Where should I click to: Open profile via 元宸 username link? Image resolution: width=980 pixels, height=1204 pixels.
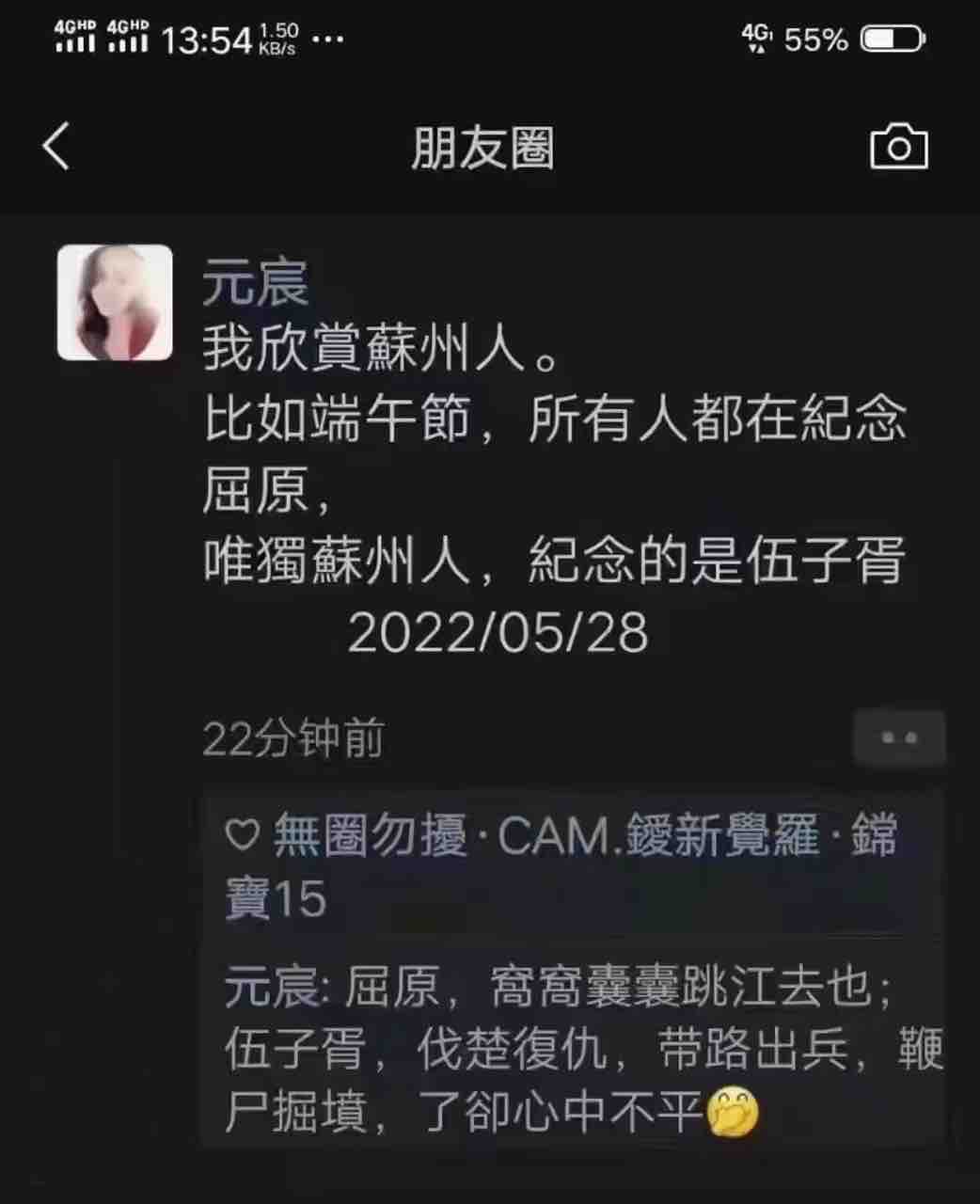point(256,282)
